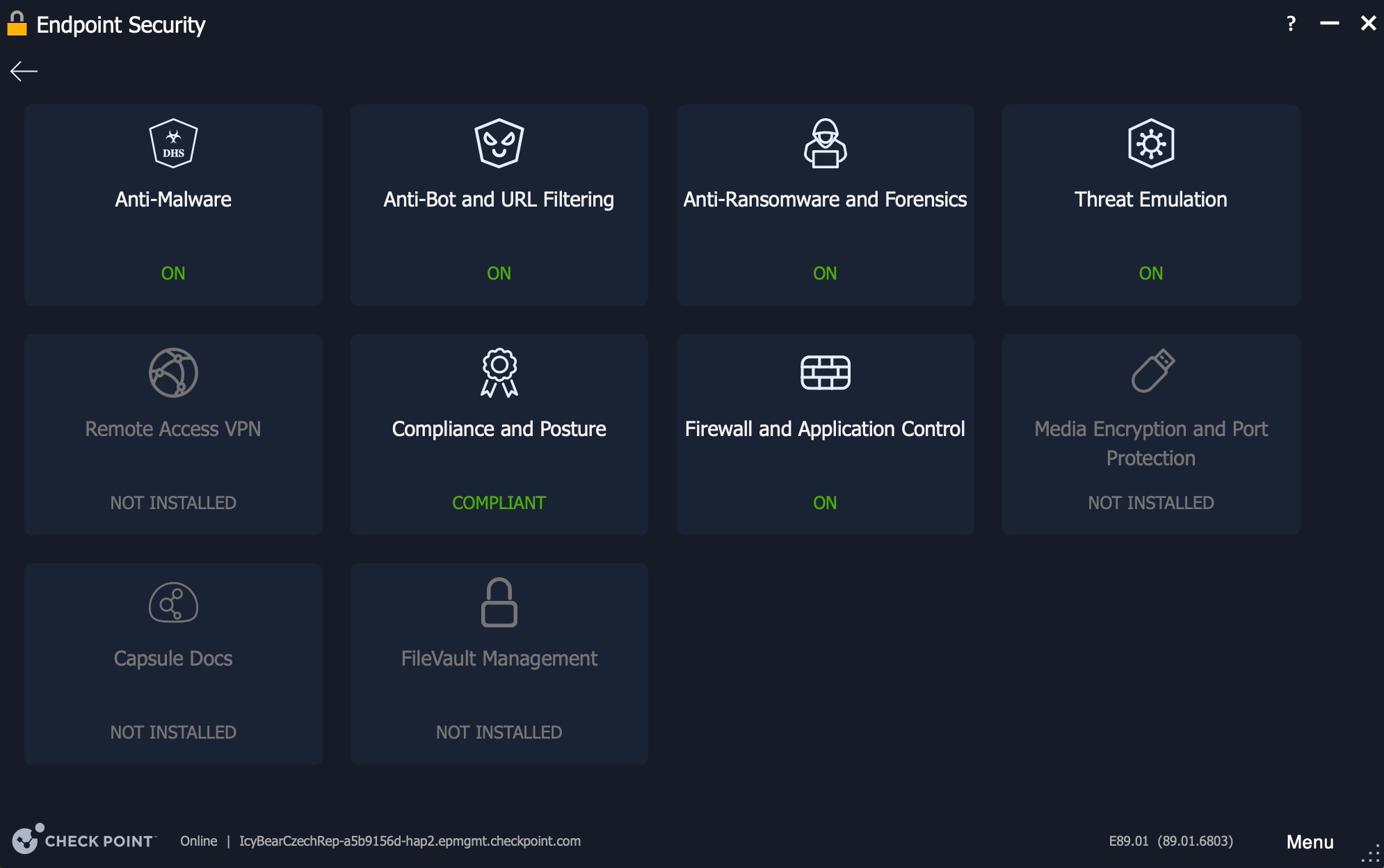Viewport: 1384px width, 868px height.
Task: Go back using the left arrow
Action: [x=24, y=71]
